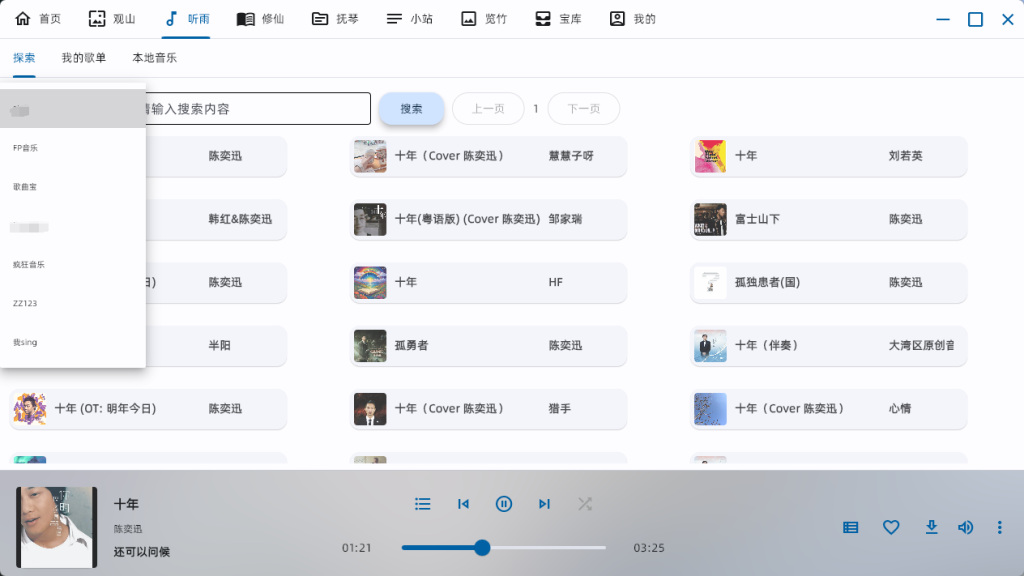Play 十年（Cover 陈奕迅）by 猎手

point(488,409)
